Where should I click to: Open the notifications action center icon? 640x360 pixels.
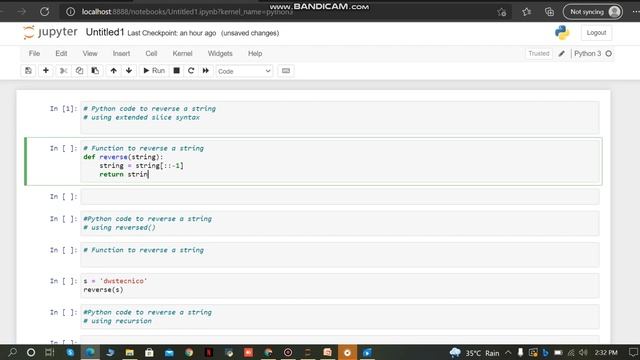pyautogui.click(x=633, y=353)
